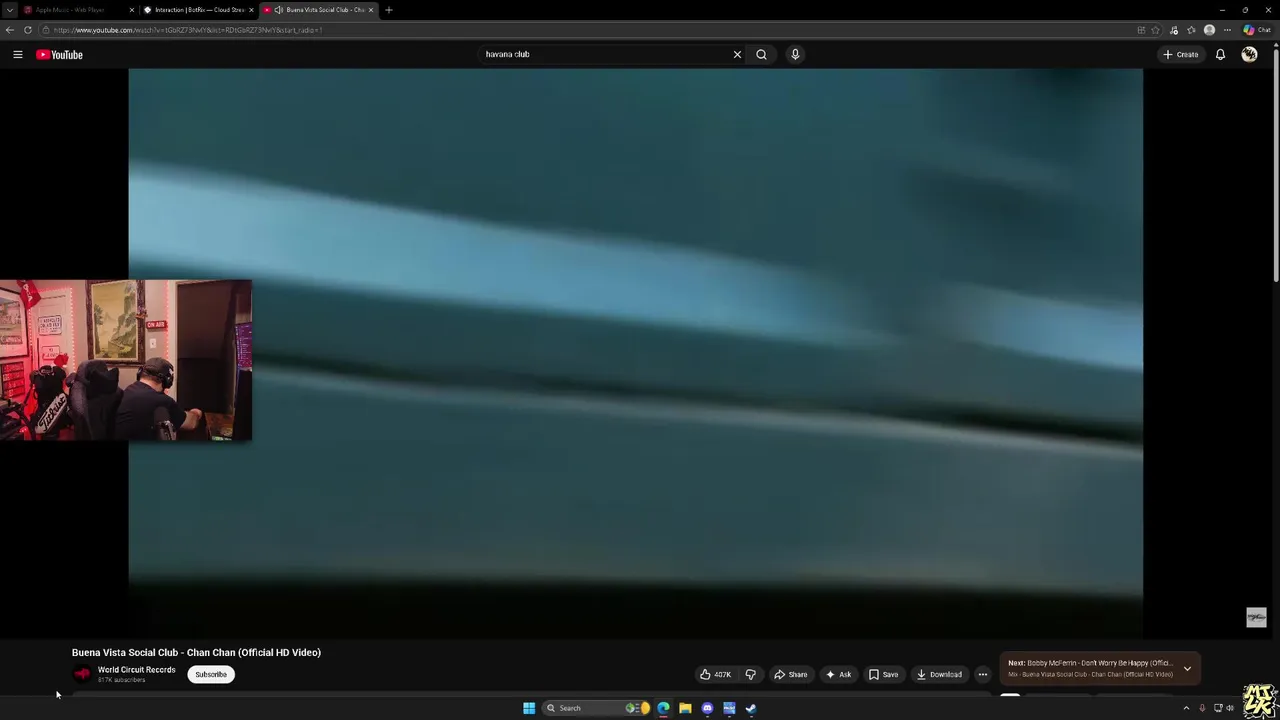Add page to favorites star
The image size is (1280, 720).
(x=1155, y=30)
